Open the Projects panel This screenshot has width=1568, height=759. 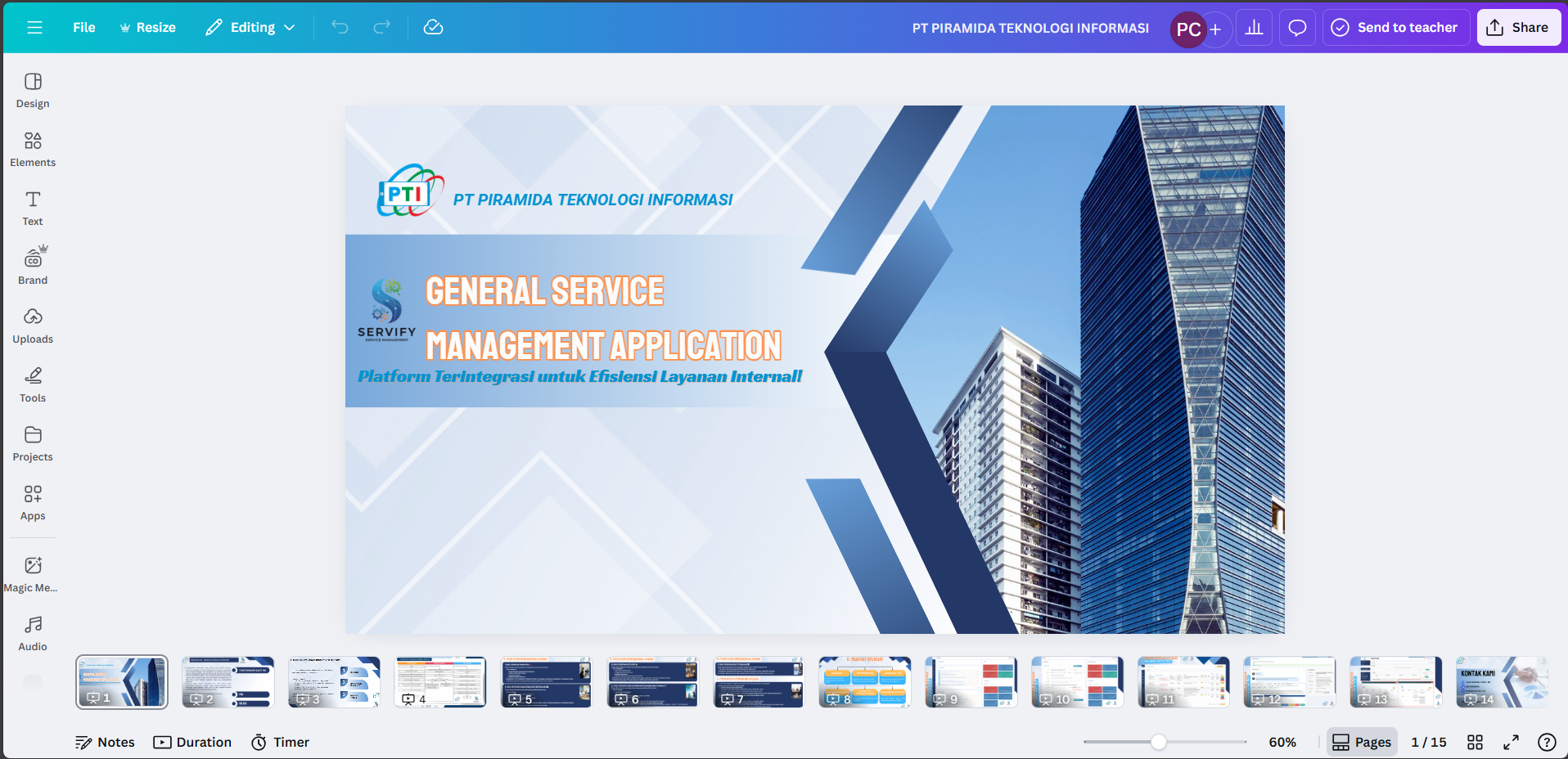click(x=33, y=444)
